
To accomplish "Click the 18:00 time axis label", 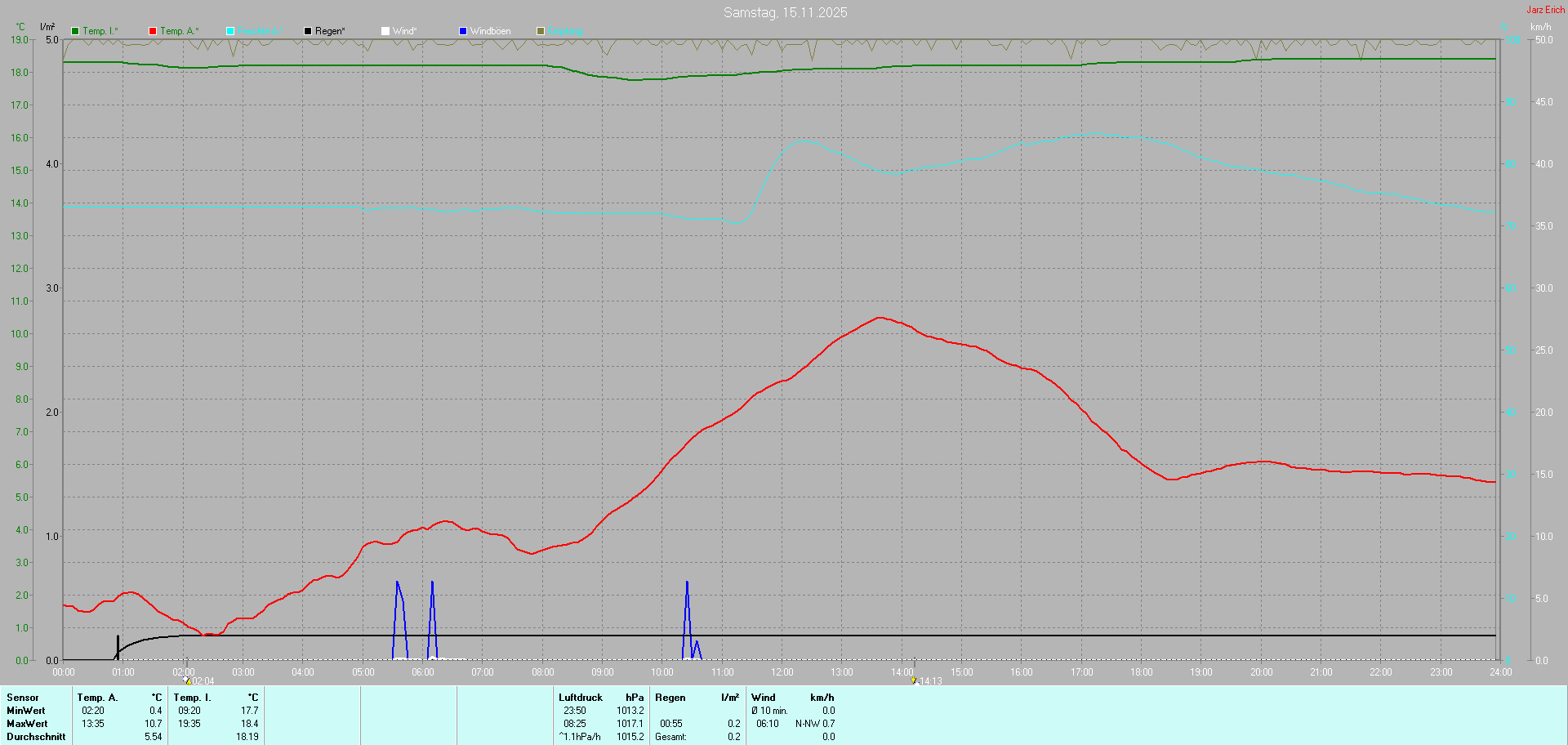I will click(1142, 672).
